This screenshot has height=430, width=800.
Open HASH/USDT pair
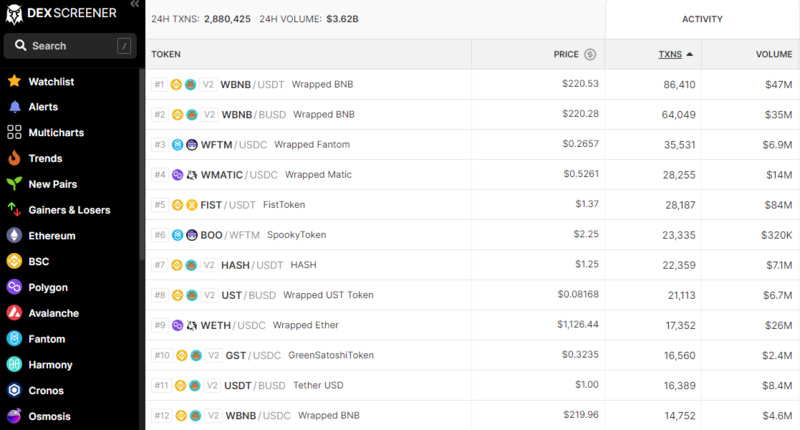472,265
